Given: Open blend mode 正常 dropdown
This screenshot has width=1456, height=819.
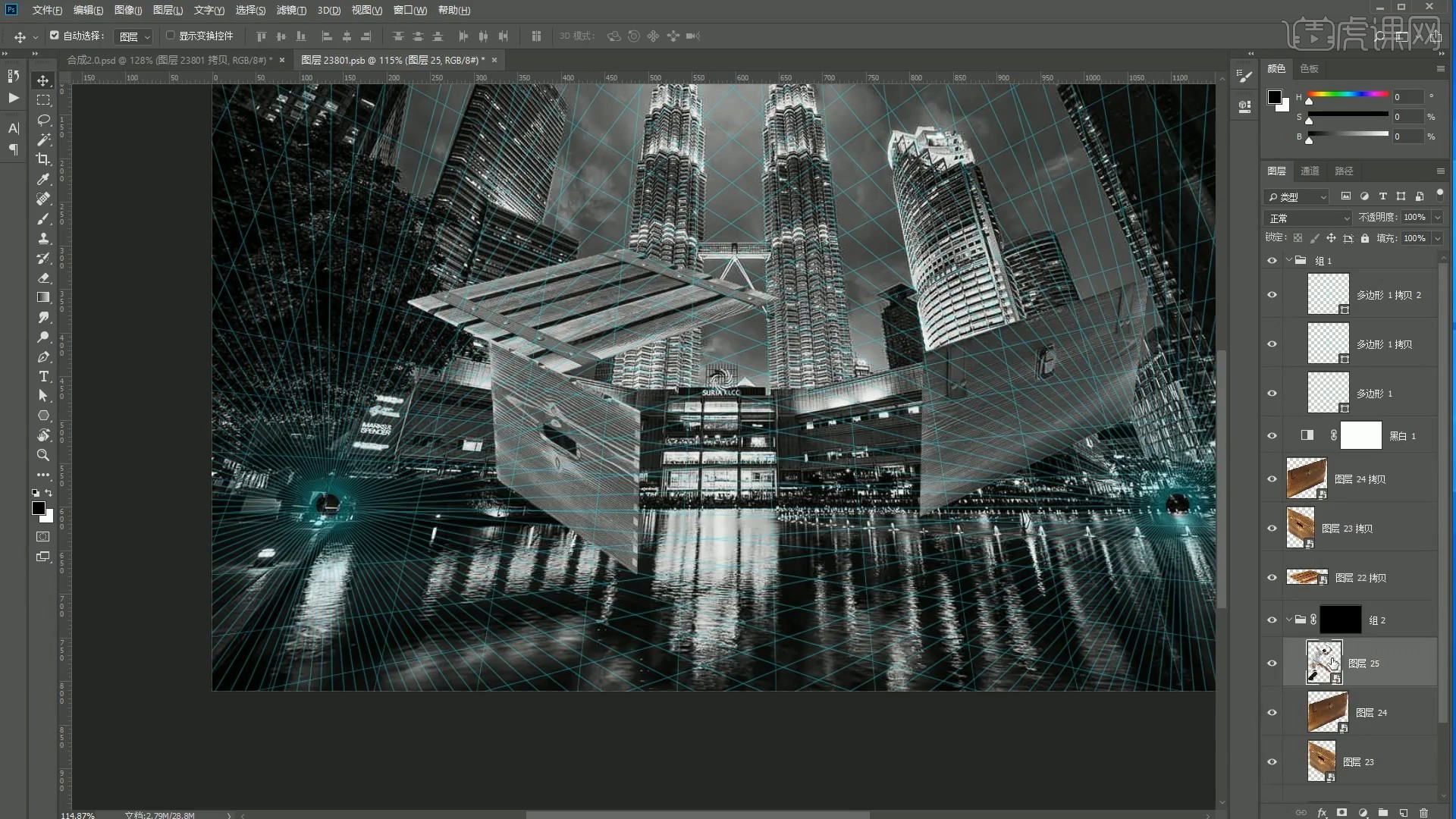Looking at the screenshot, I should (x=1308, y=218).
